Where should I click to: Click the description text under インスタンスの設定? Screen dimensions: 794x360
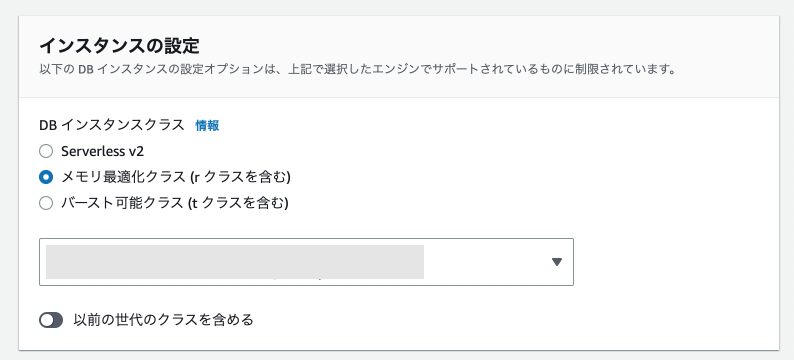click(358, 69)
